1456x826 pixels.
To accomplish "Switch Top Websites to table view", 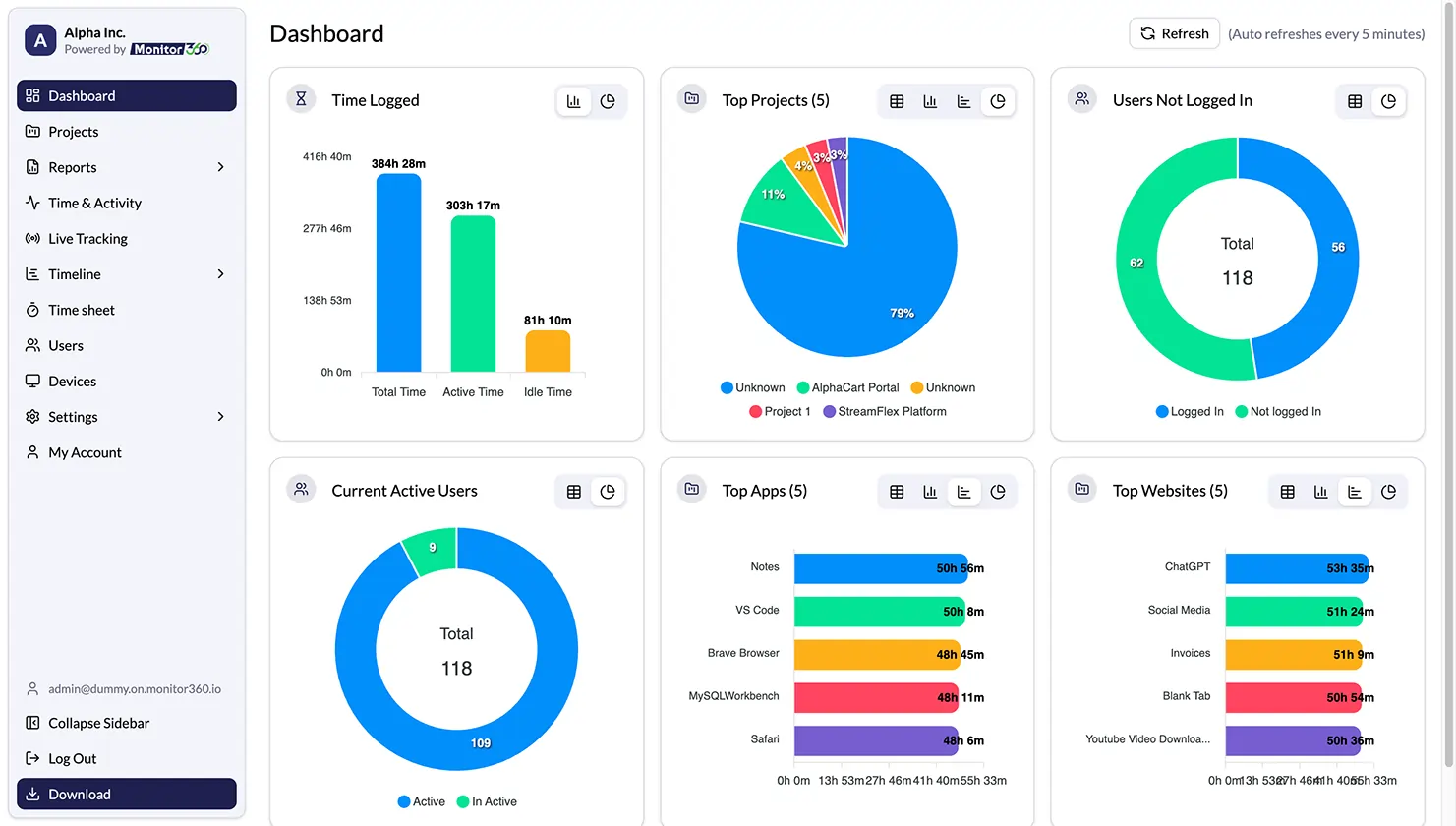I will (1287, 491).
